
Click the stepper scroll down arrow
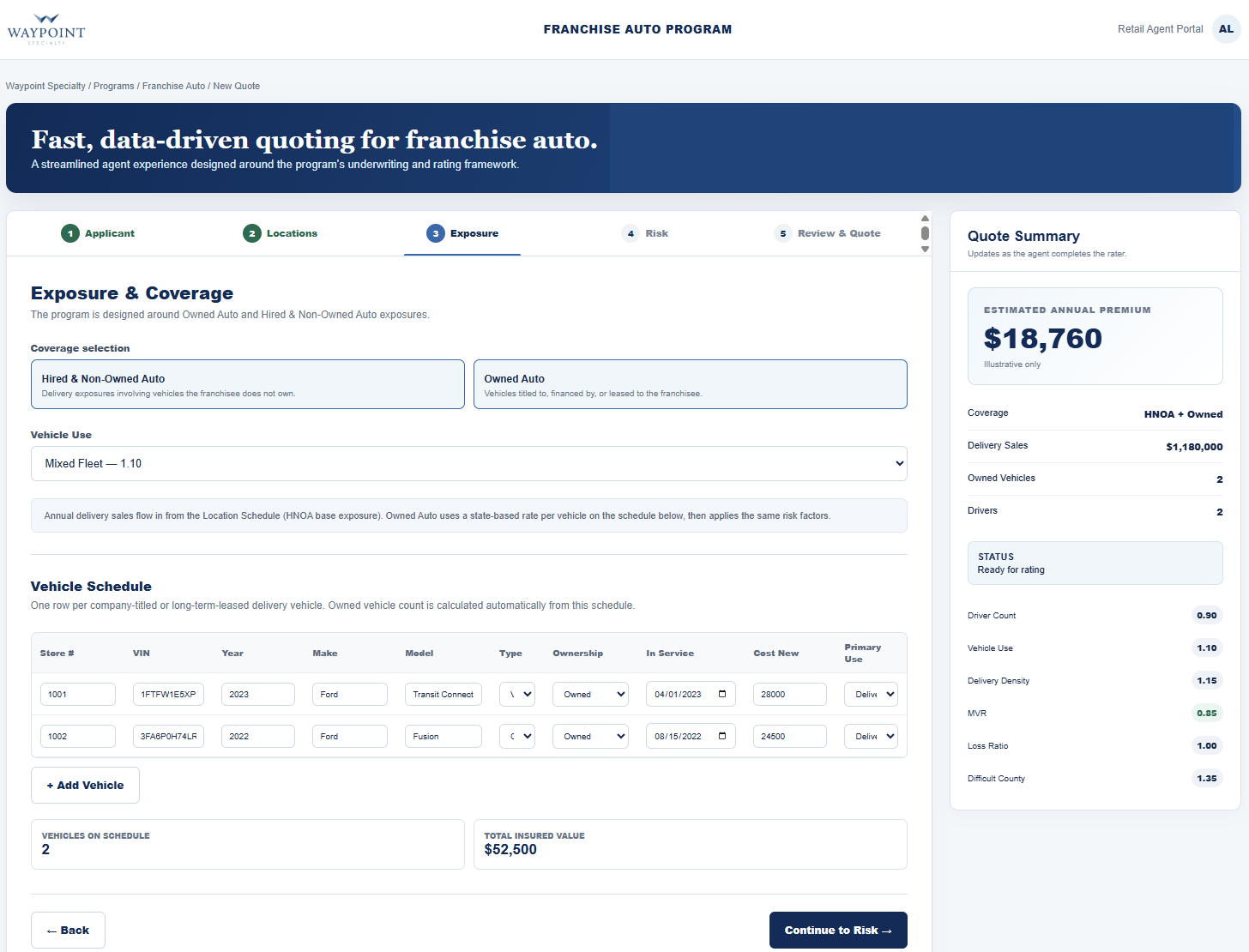pos(925,249)
